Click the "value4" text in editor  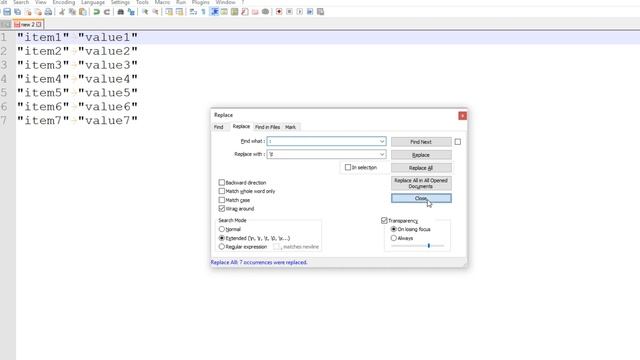click(x=108, y=79)
